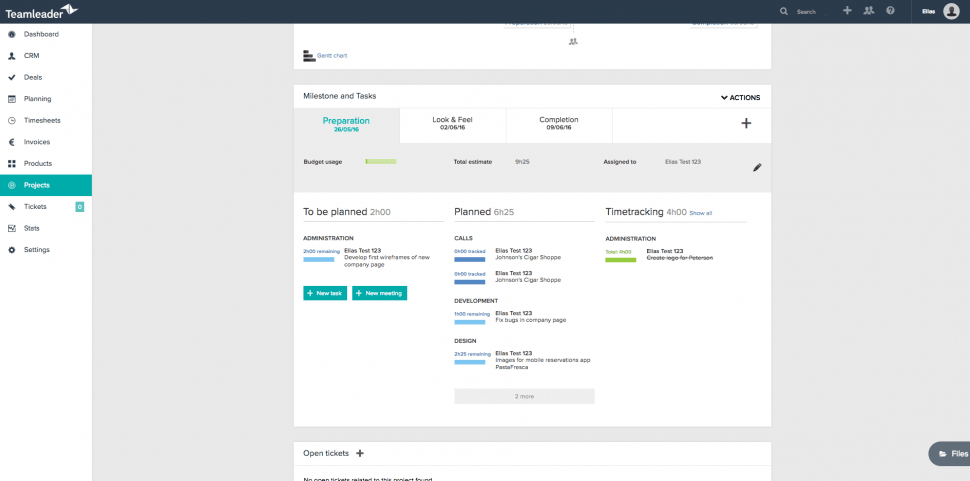Select the Completion milestone tab

pos(559,125)
